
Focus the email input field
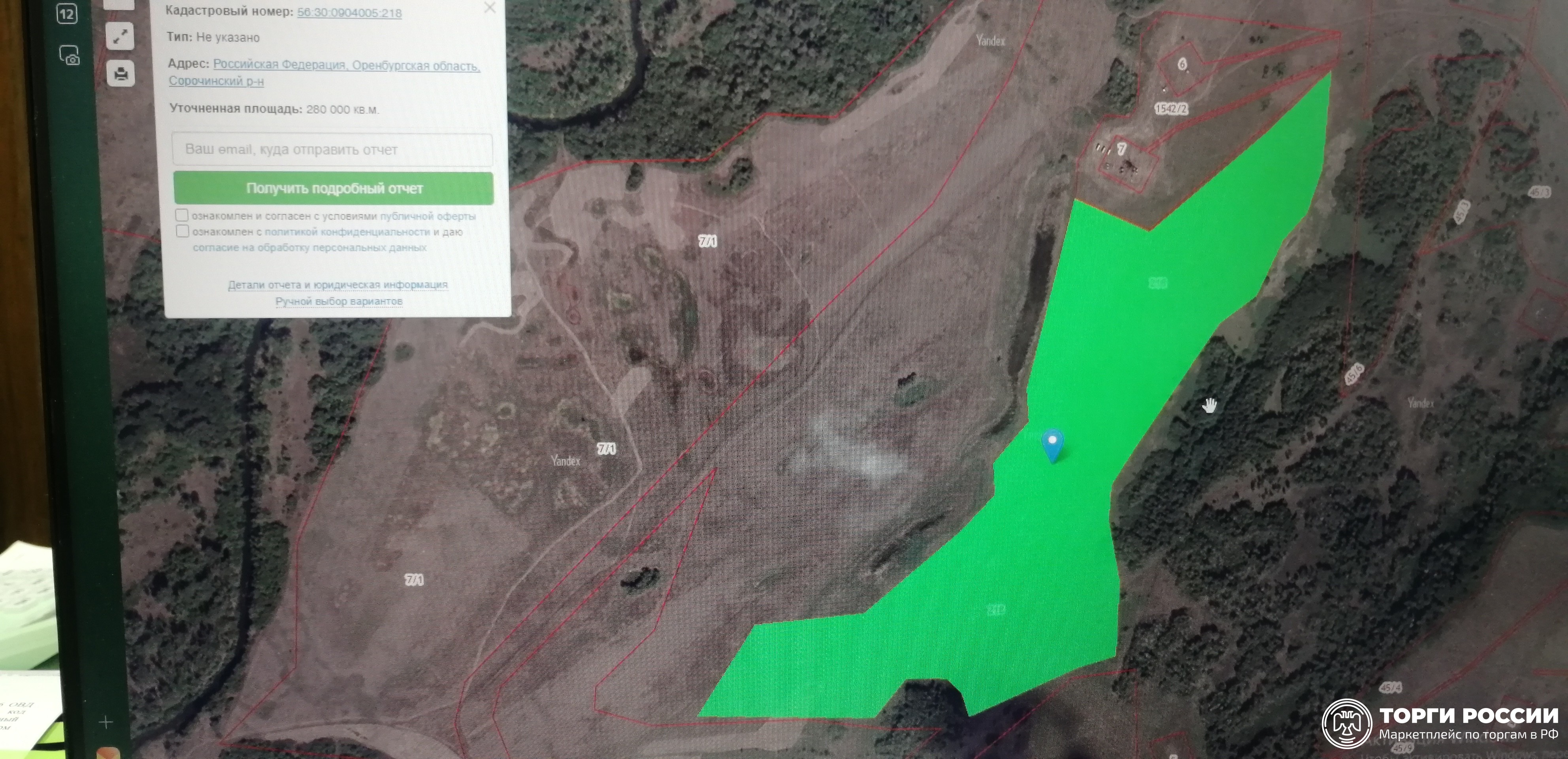(332, 149)
